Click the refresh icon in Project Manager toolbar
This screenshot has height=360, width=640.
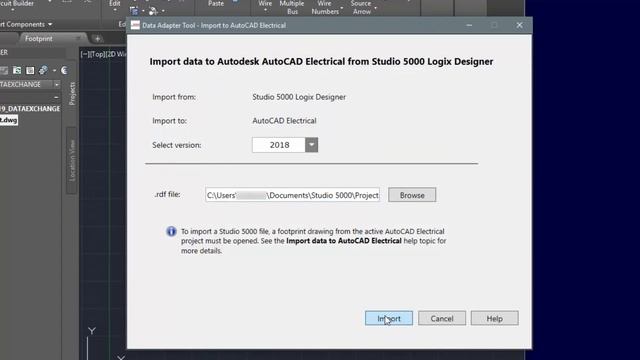[17, 71]
